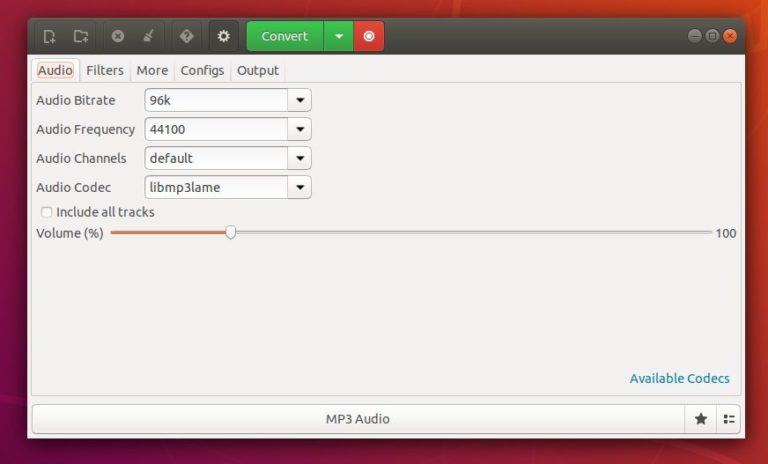768x464 pixels.
Task: Open the Configs tab
Action: click(202, 71)
